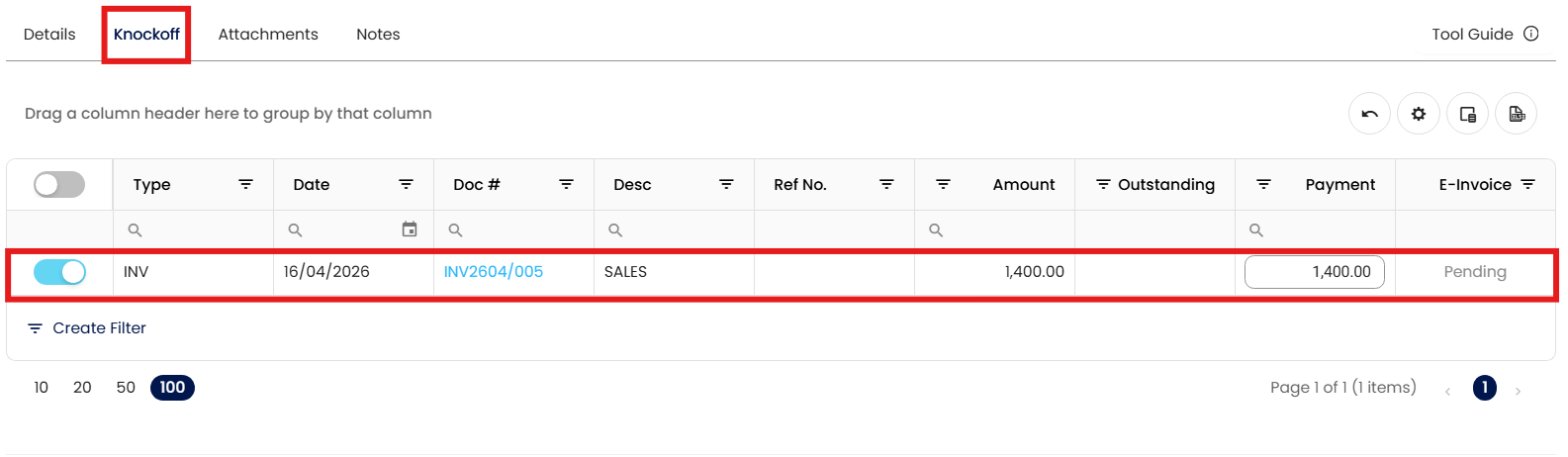Viewport: 1568px width, 457px height.
Task: Open the Doc # column filter menu
Action: [x=566, y=185]
